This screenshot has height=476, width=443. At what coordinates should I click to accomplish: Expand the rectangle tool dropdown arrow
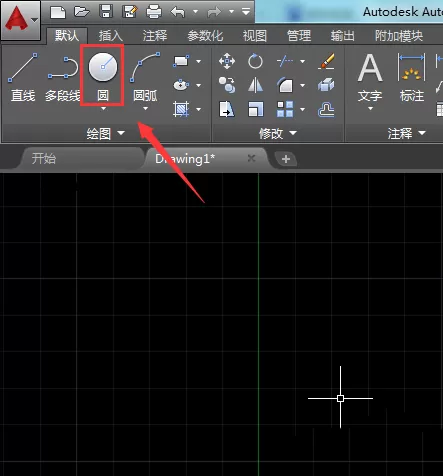pos(199,61)
